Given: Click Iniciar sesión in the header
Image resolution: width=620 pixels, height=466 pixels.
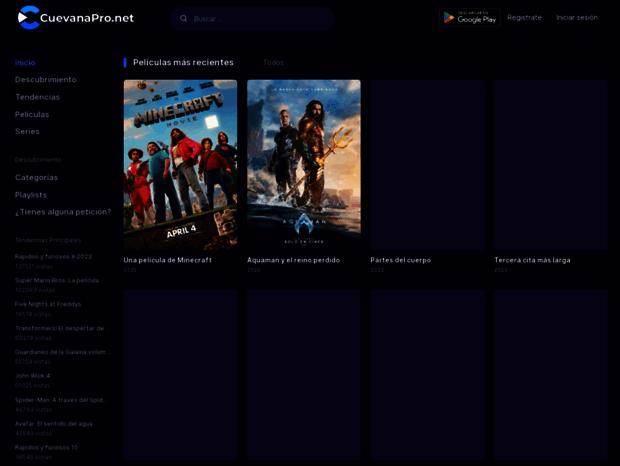Looking at the screenshot, I should [577, 17].
